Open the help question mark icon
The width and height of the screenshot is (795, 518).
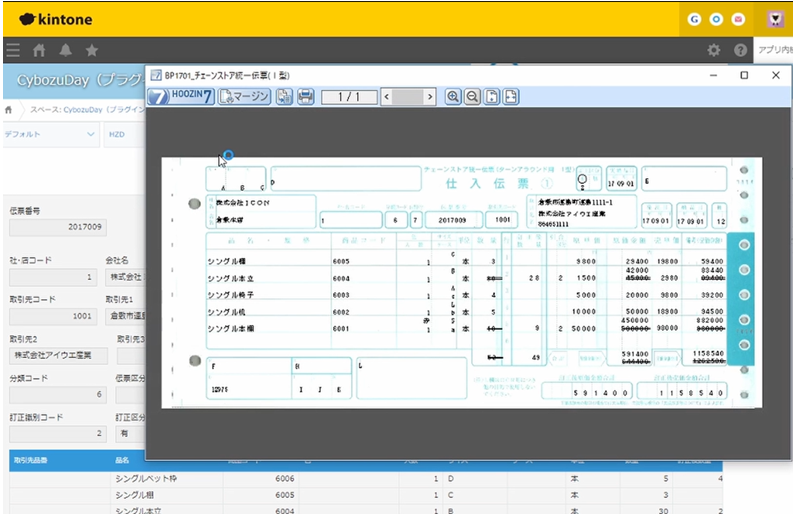[740, 50]
